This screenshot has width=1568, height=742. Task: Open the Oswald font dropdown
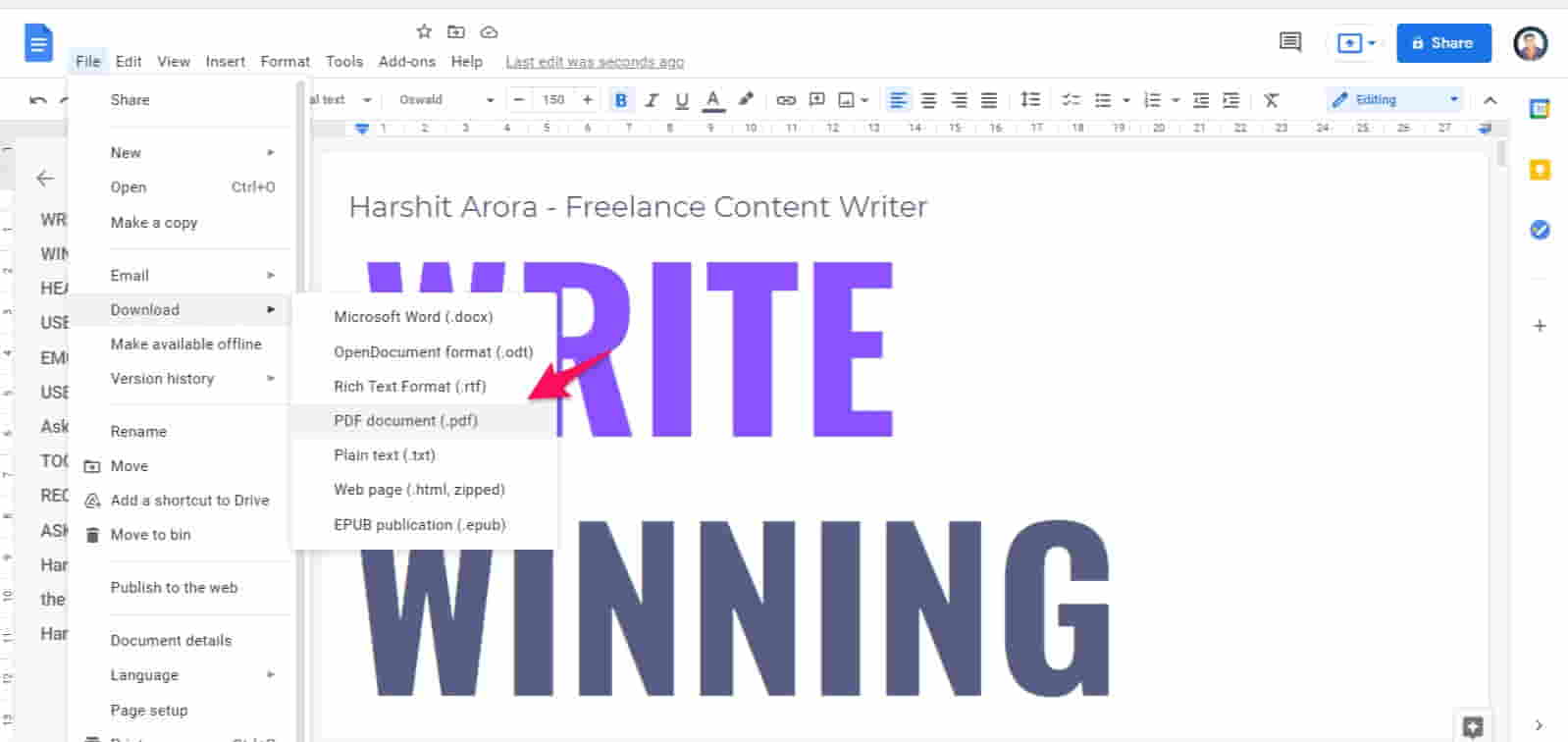pyautogui.click(x=445, y=100)
